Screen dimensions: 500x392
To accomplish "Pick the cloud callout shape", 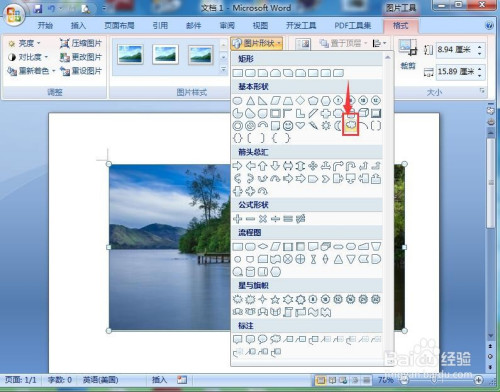I will (x=275, y=339).
